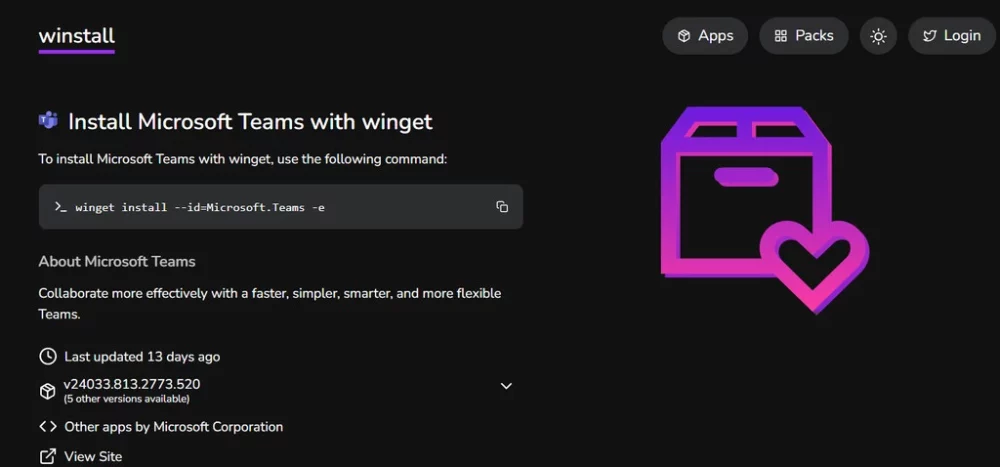The image size is (1000, 467).
Task: Copy the winget install command
Action: tap(502, 207)
